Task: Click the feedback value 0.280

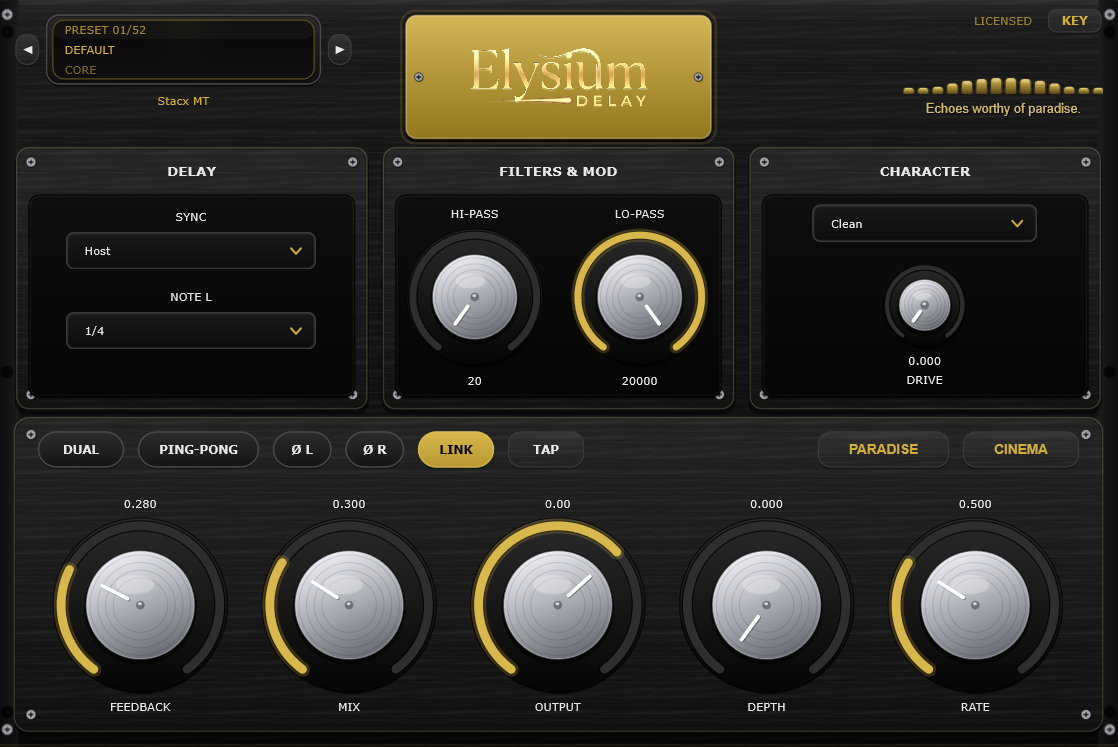Action: pyautogui.click(x=140, y=504)
